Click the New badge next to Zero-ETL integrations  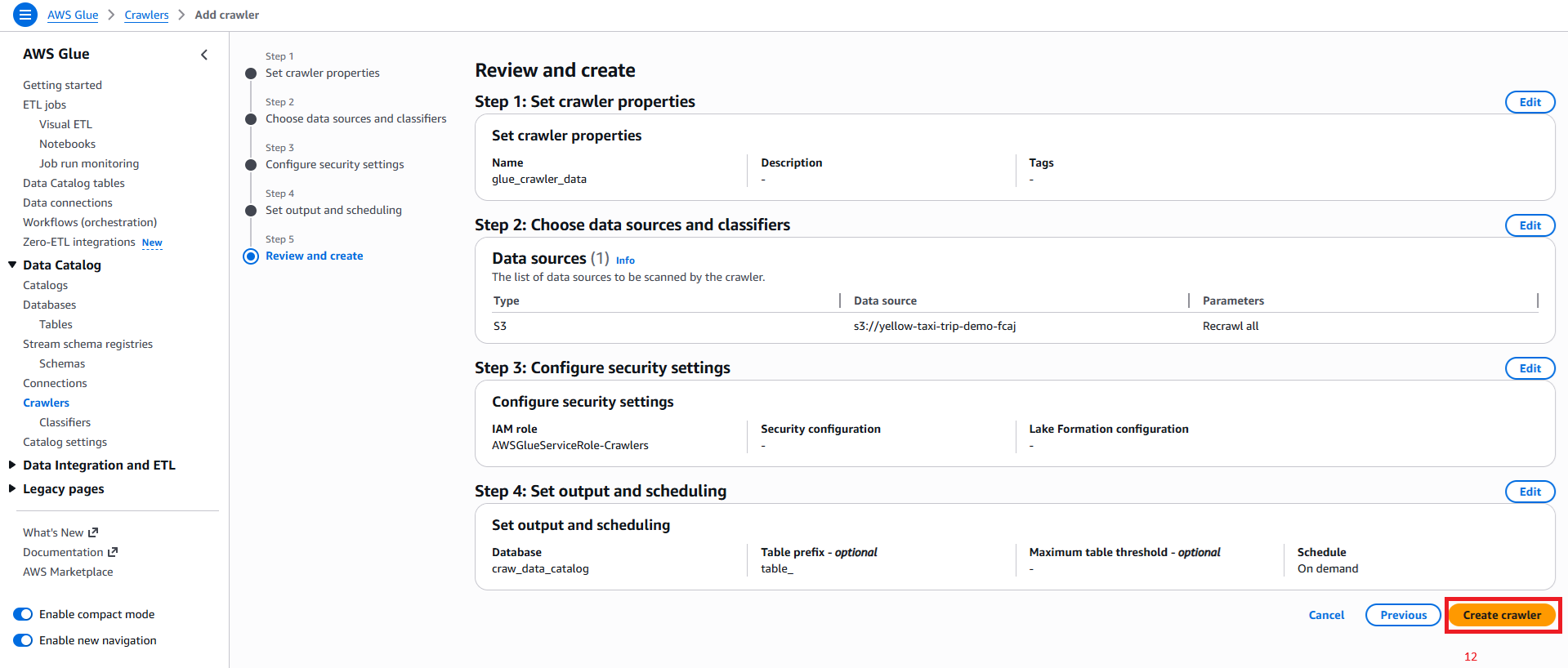click(152, 243)
